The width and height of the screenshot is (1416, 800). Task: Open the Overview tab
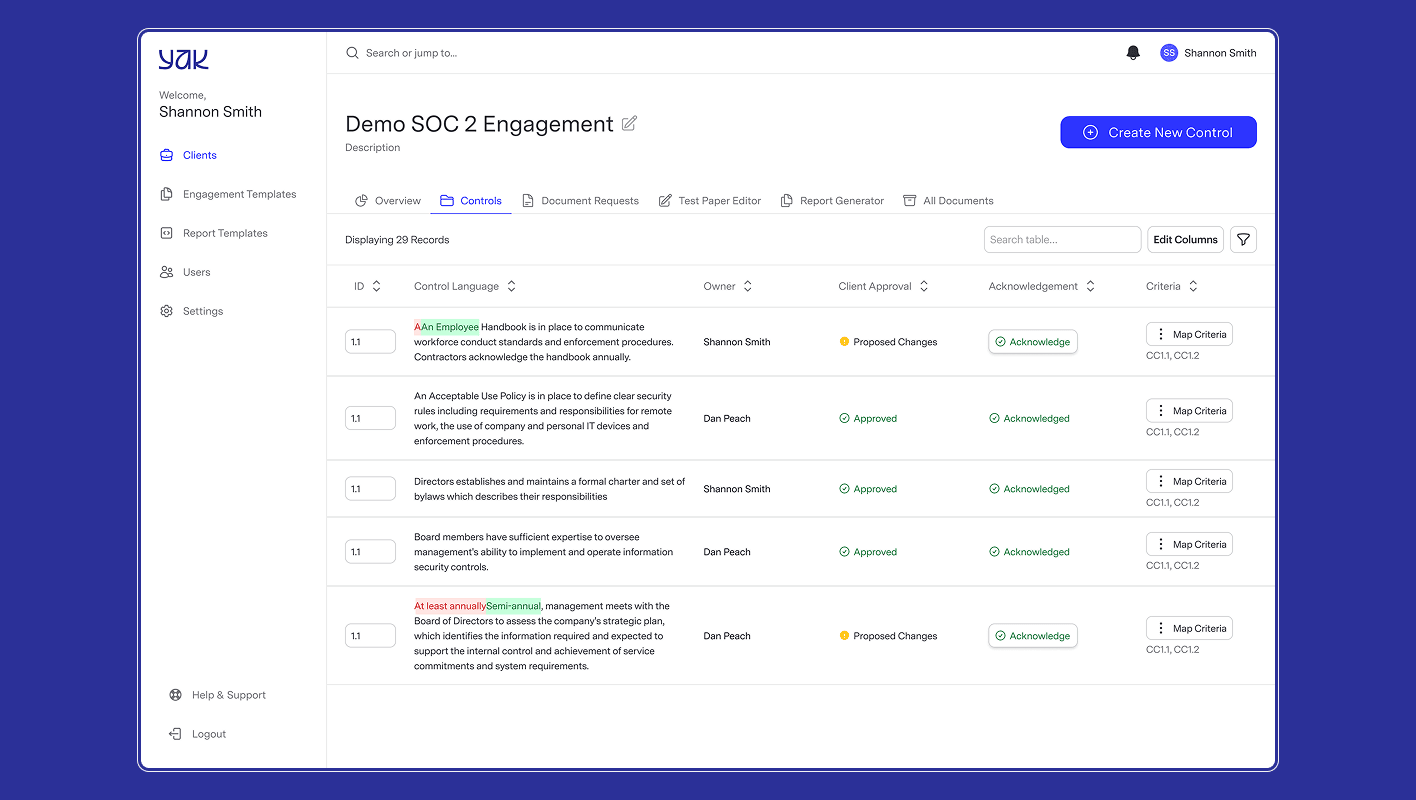click(388, 201)
